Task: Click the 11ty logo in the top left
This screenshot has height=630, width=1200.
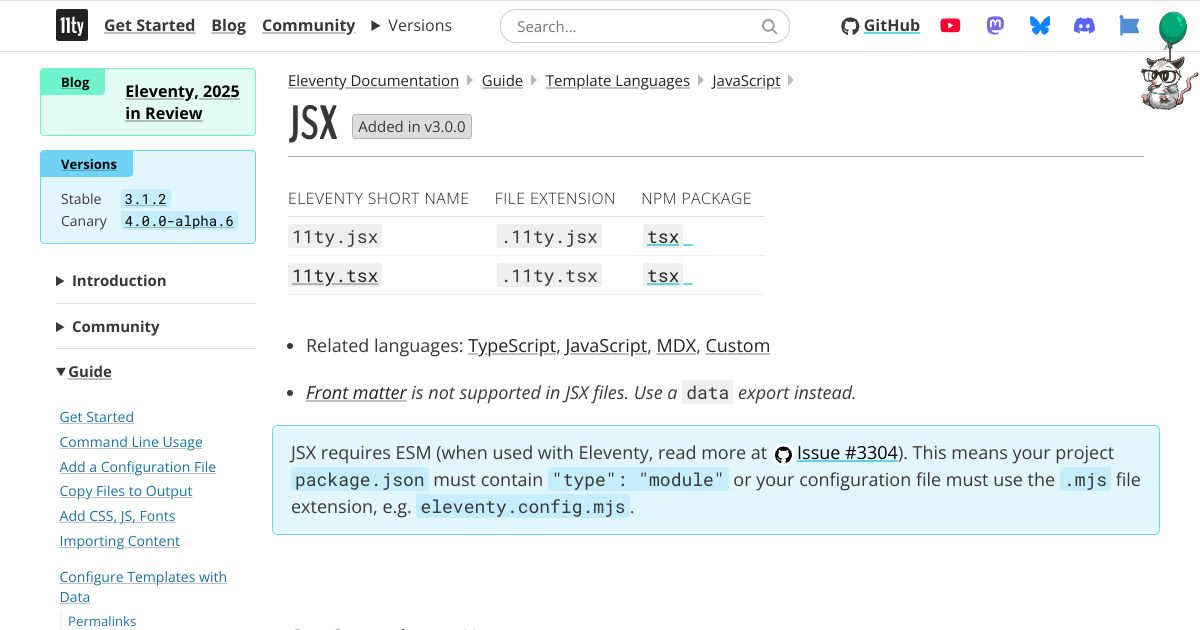Action: [71, 25]
